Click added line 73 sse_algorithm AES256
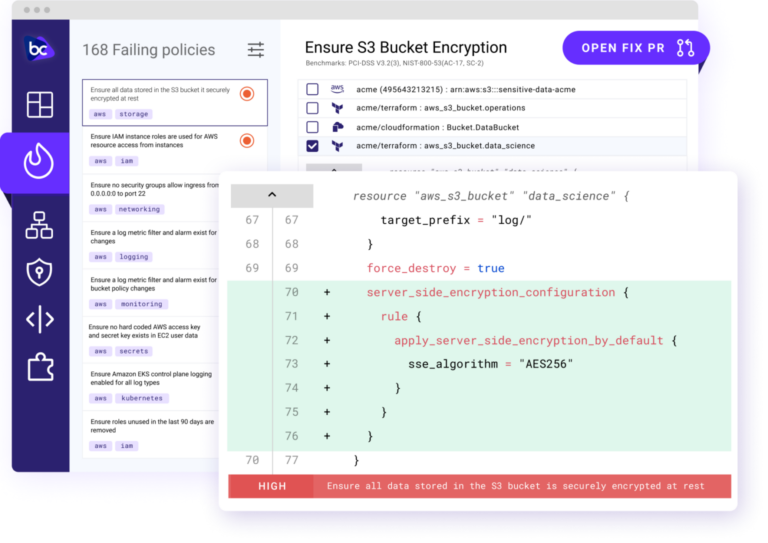Screen dimensions: 768x543 pyautogui.click(x=479, y=364)
